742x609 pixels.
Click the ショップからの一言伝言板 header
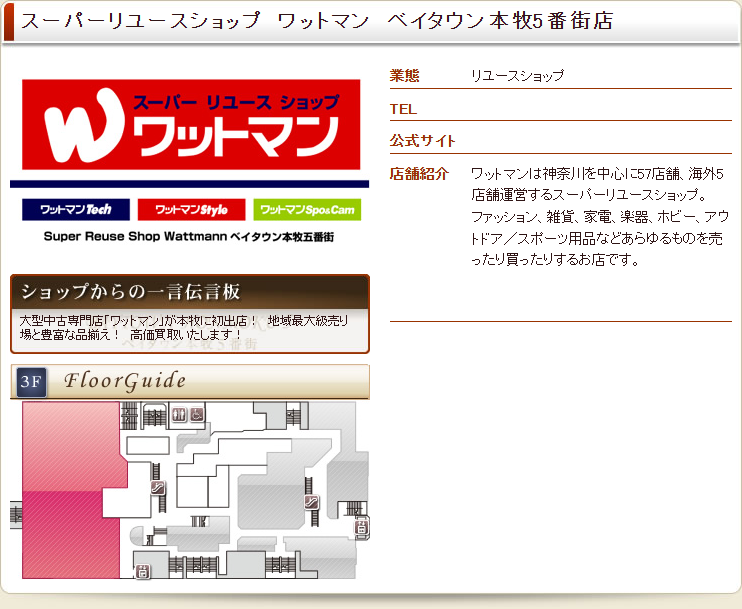click(x=190, y=292)
